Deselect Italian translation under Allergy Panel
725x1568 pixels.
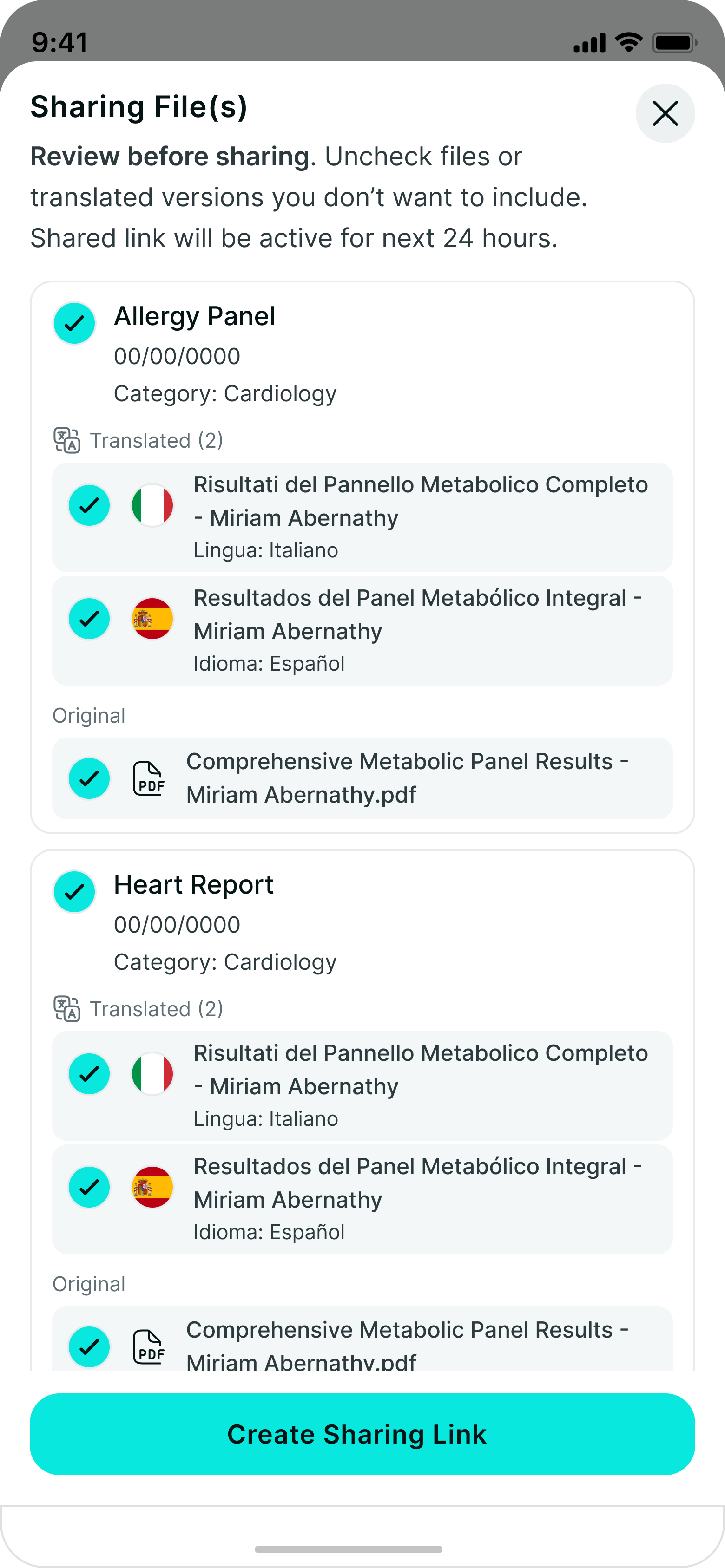tap(89, 505)
